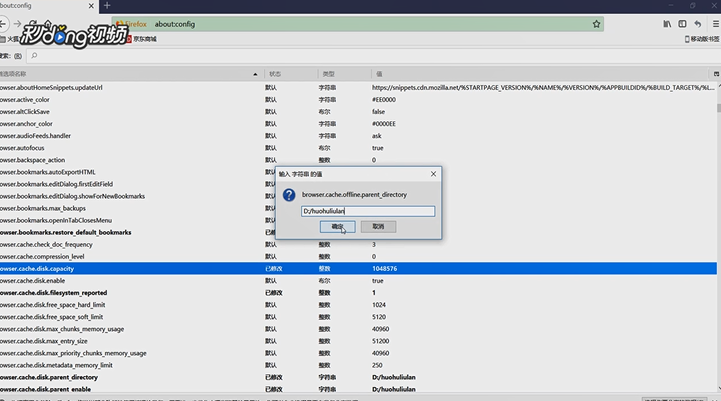Select browser.cache.disk.metadata_memory_limit row

click(358, 365)
